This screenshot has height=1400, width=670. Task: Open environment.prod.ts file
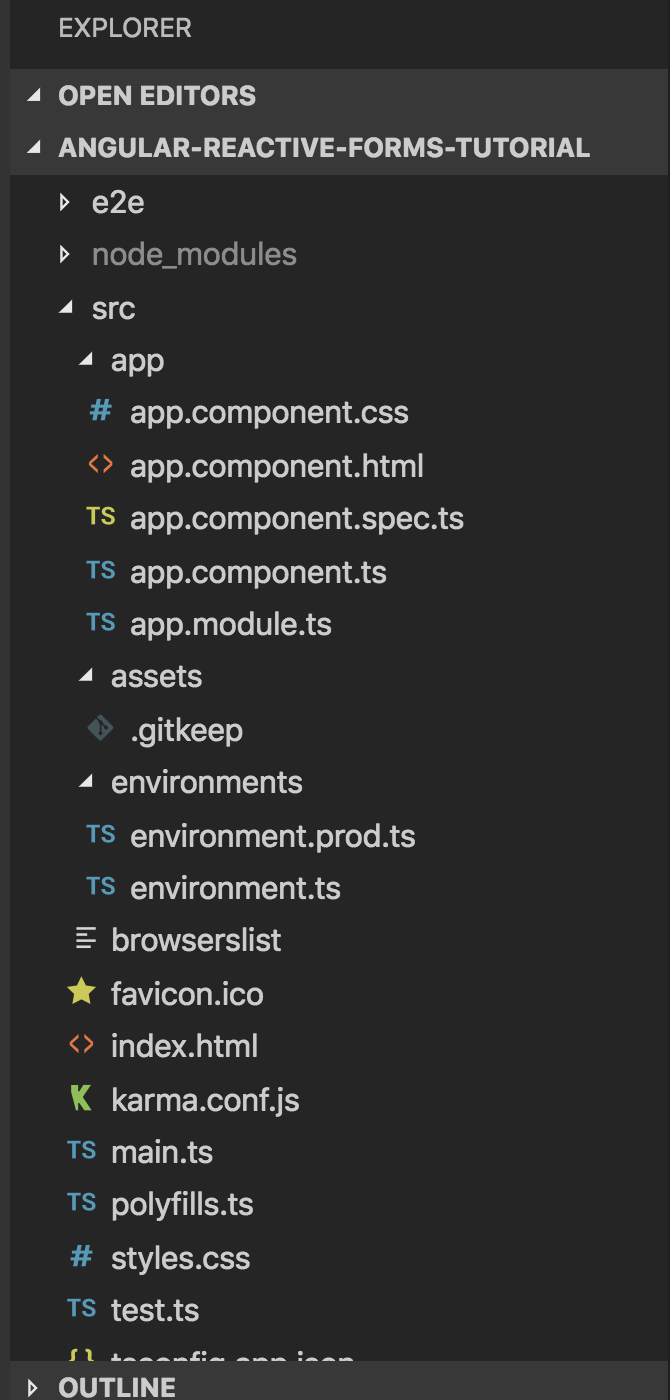[x=273, y=835]
